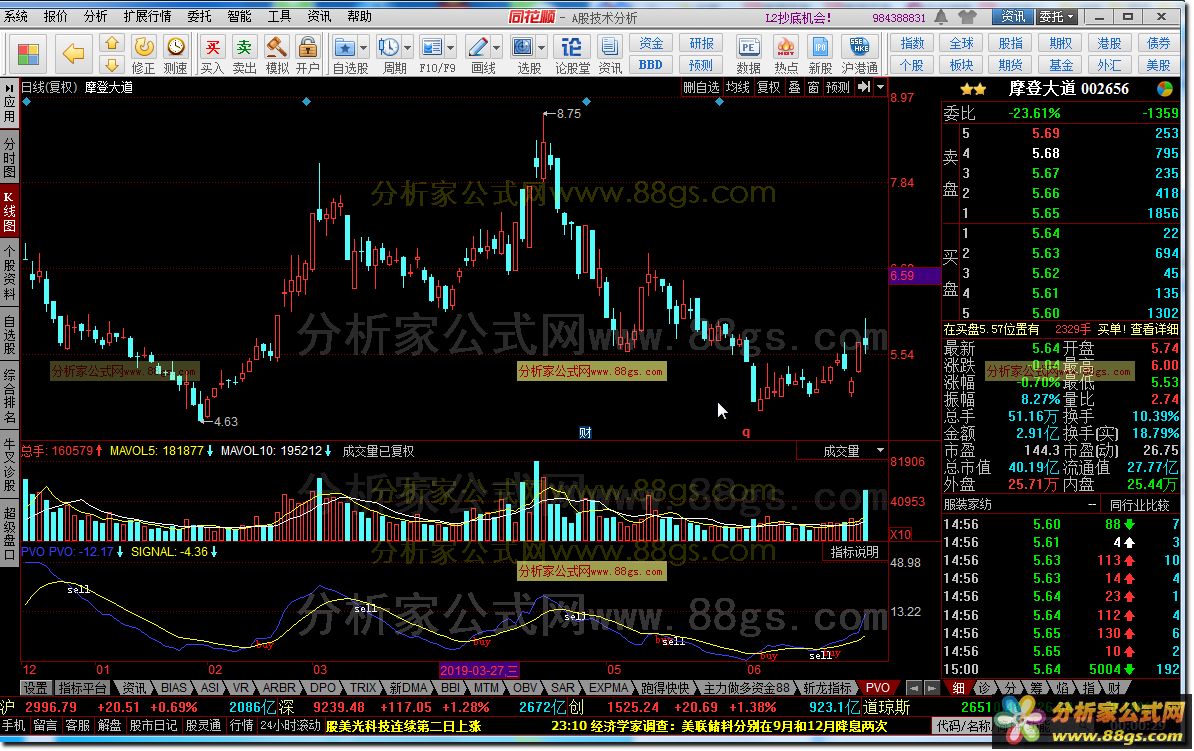Open the 自选股 star folder icon
The height and width of the screenshot is (751, 1194).
click(x=344, y=47)
